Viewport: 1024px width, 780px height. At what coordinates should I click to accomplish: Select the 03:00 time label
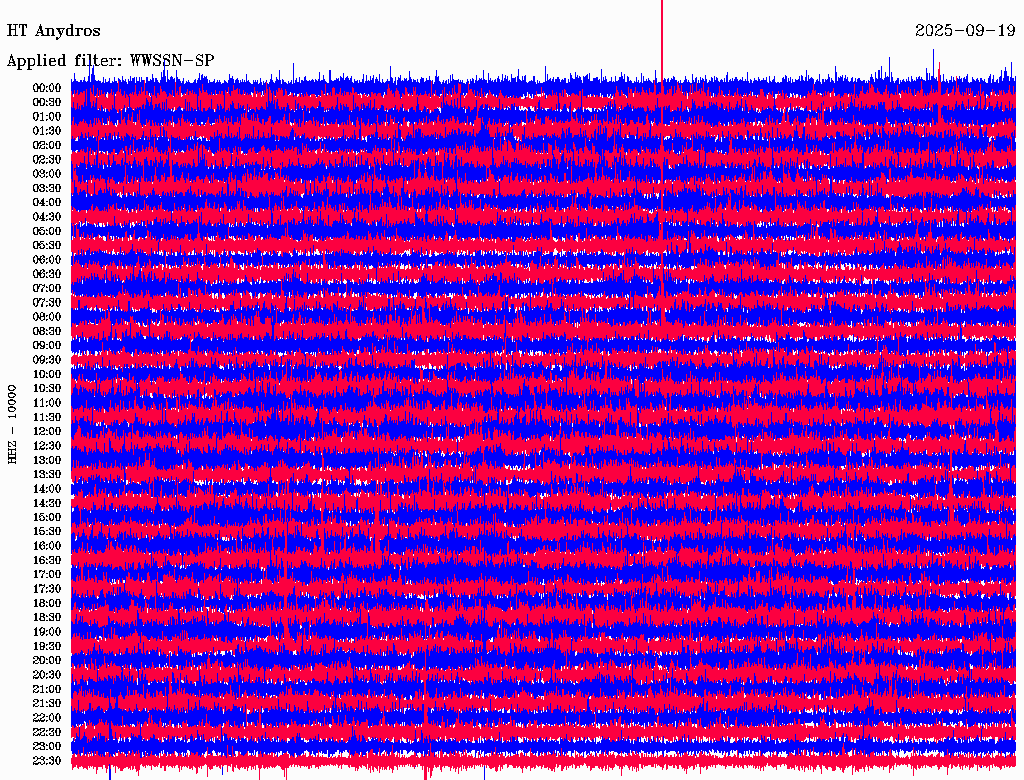click(x=47, y=174)
